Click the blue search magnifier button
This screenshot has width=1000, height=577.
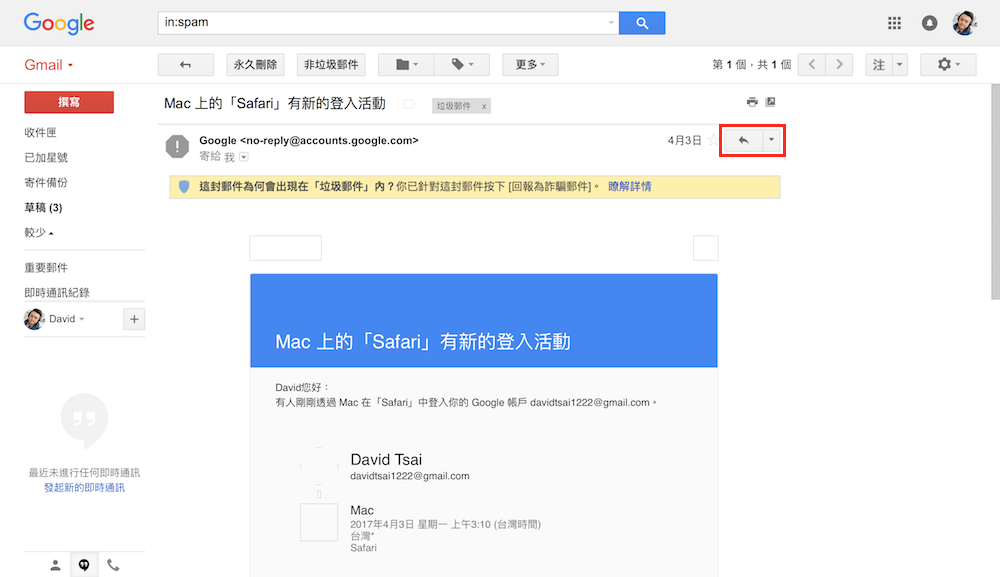(x=642, y=22)
